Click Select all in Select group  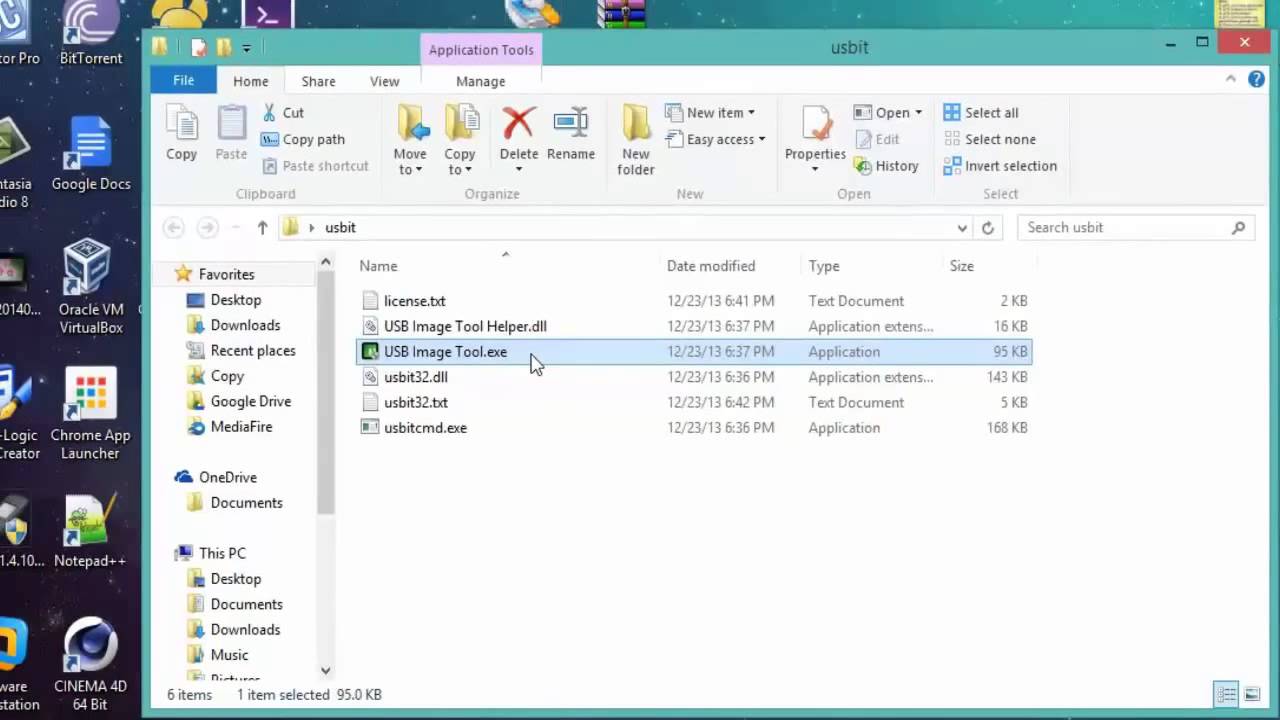[x=981, y=113]
